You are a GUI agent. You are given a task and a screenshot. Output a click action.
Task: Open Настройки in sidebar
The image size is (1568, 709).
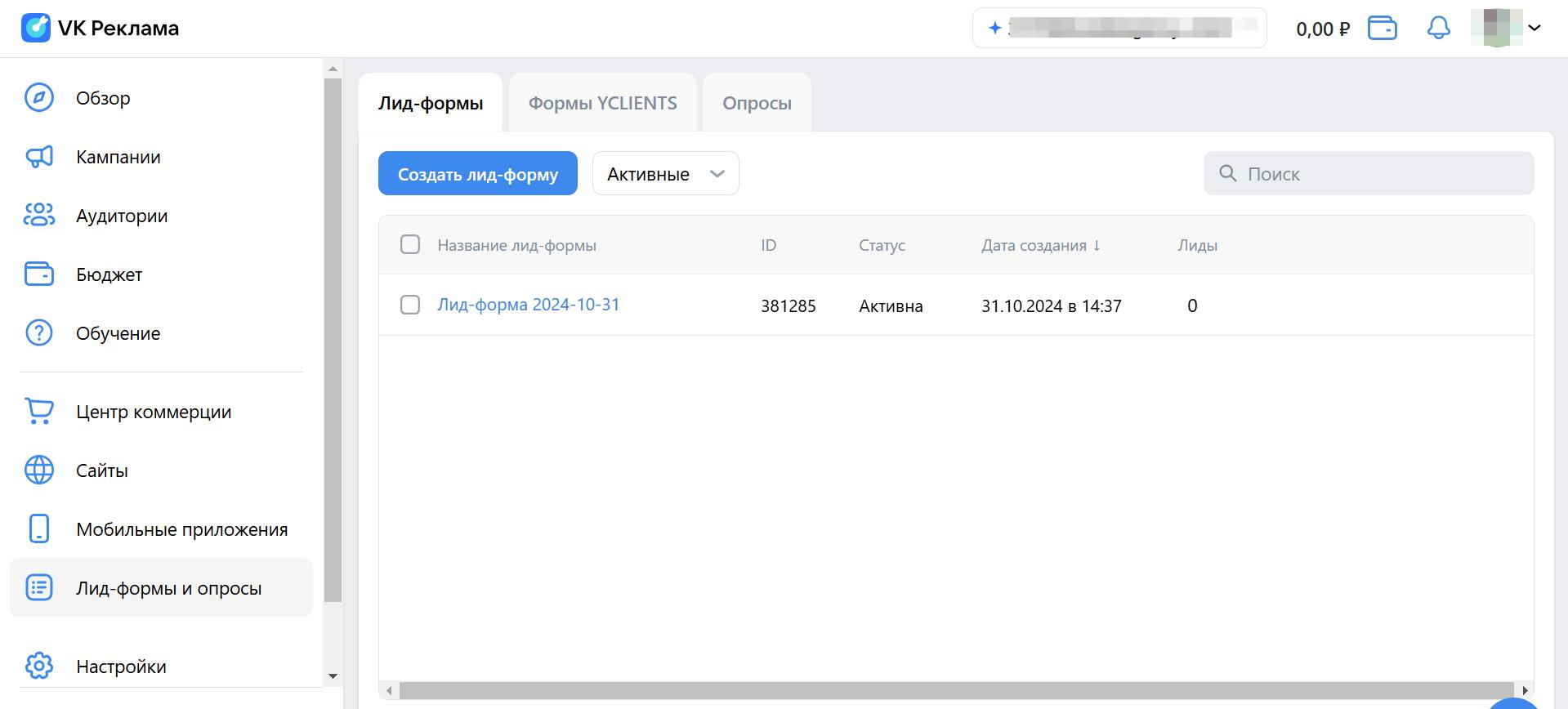tap(161, 667)
